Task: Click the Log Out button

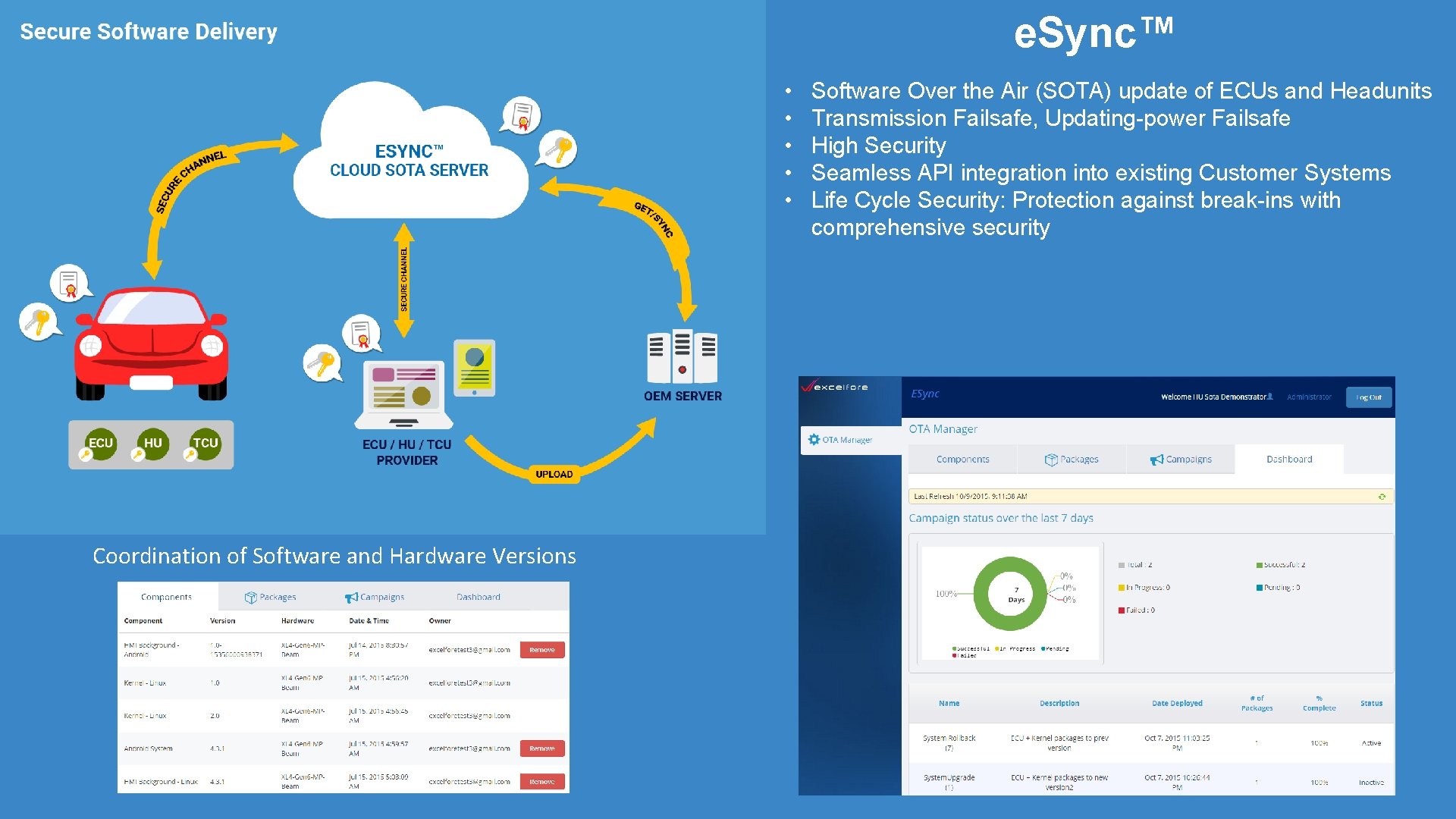Action: (x=1369, y=397)
